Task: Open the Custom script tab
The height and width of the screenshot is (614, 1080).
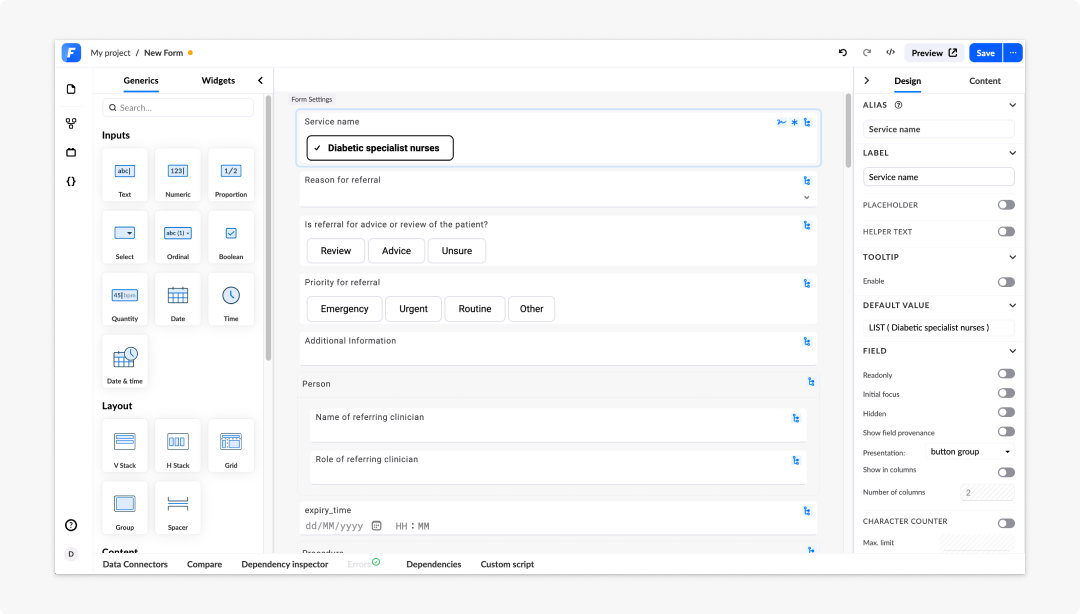Action: pyautogui.click(x=507, y=564)
